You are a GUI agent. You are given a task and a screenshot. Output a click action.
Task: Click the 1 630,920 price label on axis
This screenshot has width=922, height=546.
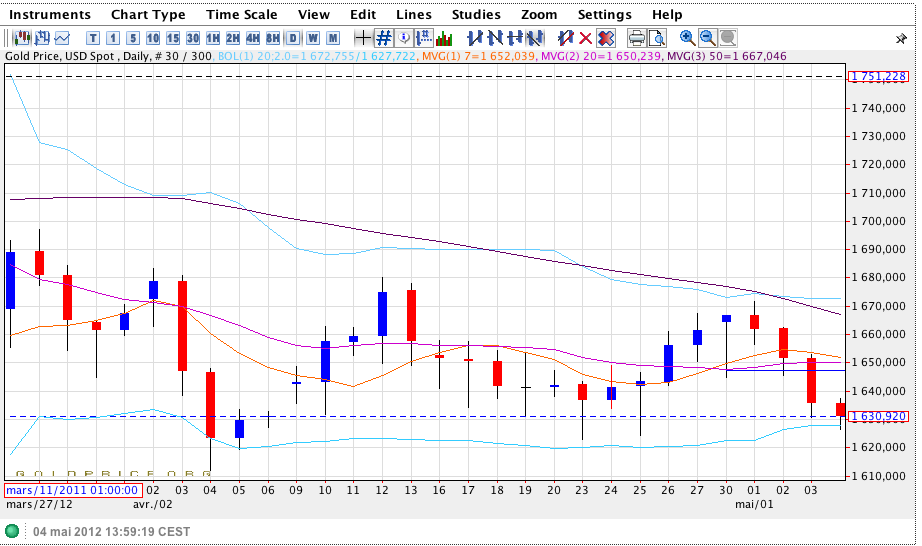[x=879, y=416]
